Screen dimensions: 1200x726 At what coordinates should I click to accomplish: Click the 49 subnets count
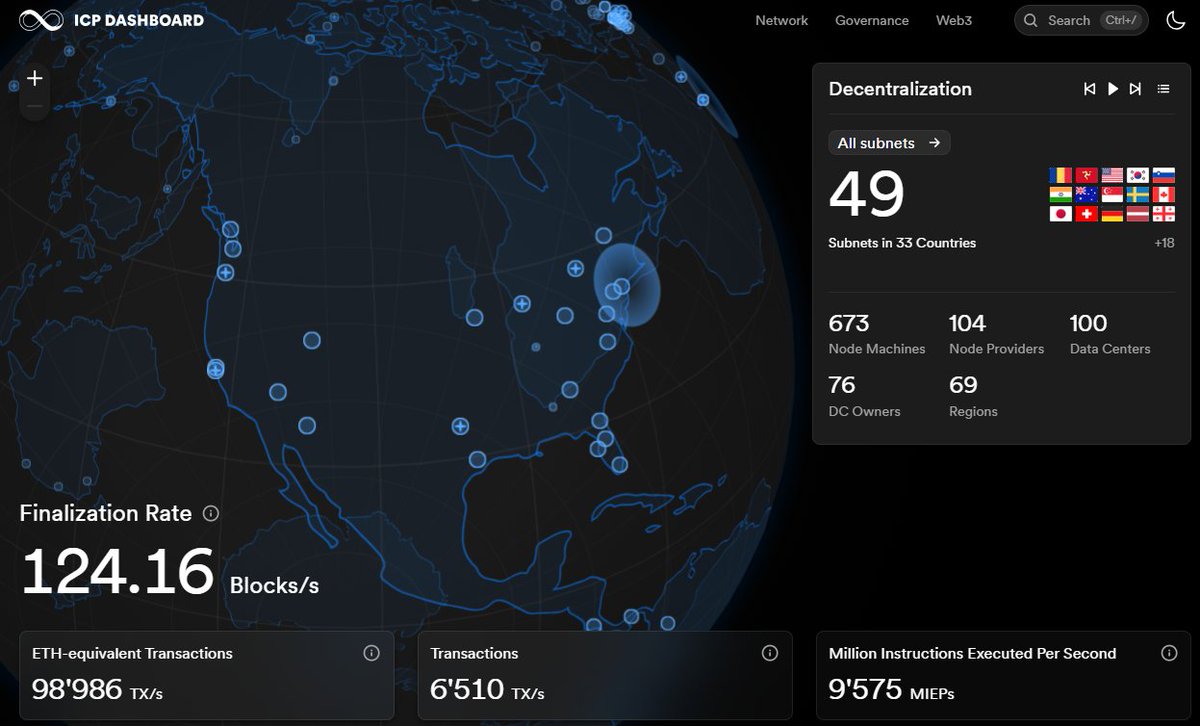coord(867,194)
